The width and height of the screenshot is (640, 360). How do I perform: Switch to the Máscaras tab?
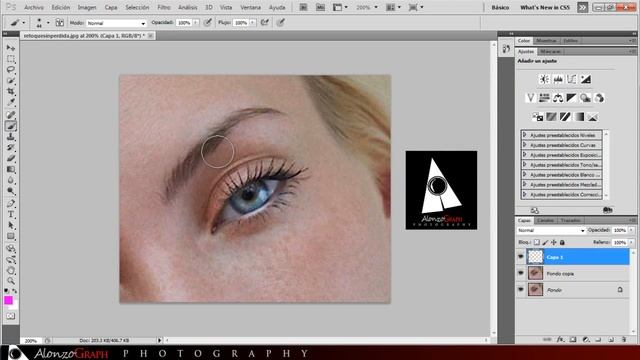pos(550,51)
